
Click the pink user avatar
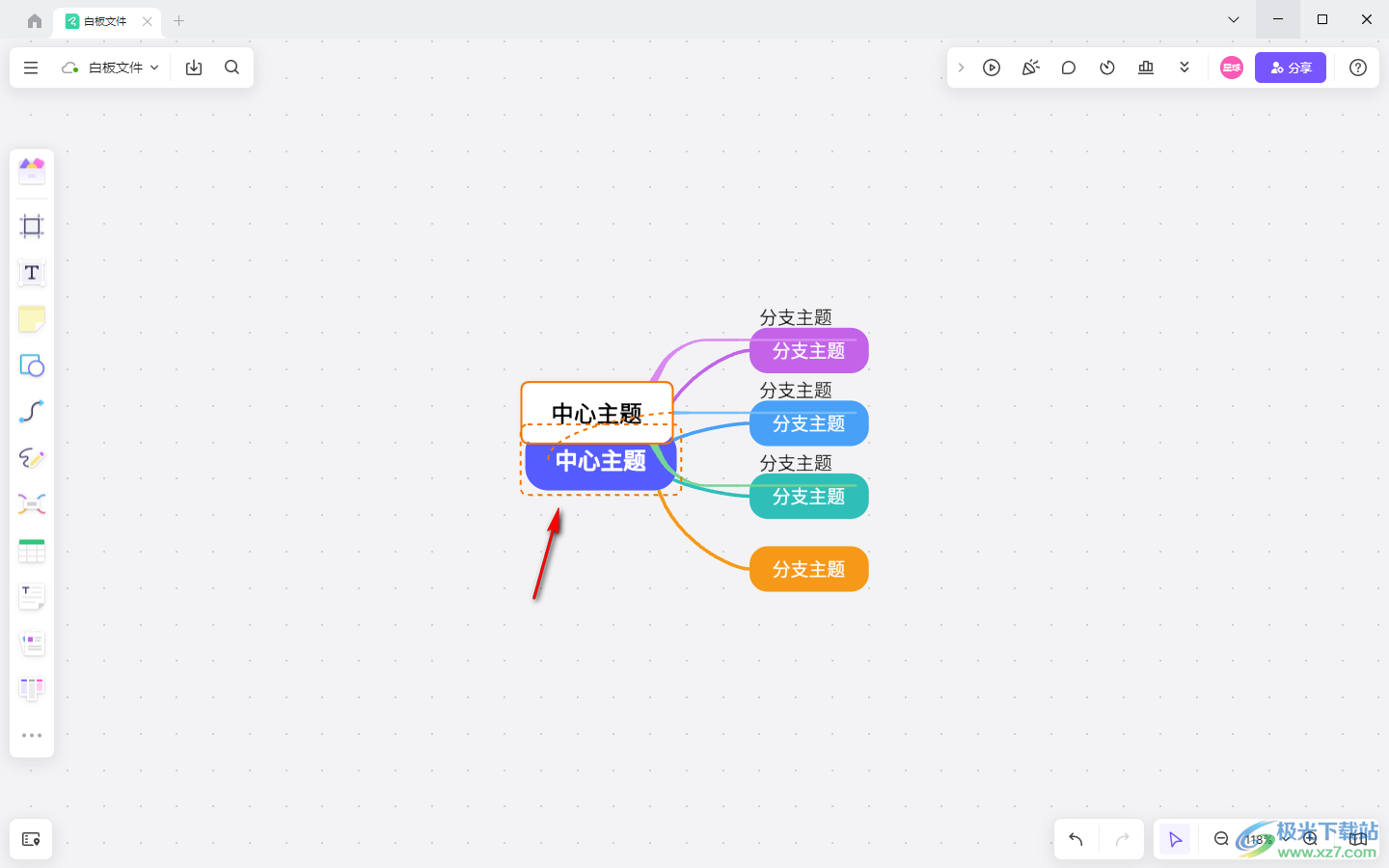(1232, 68)
